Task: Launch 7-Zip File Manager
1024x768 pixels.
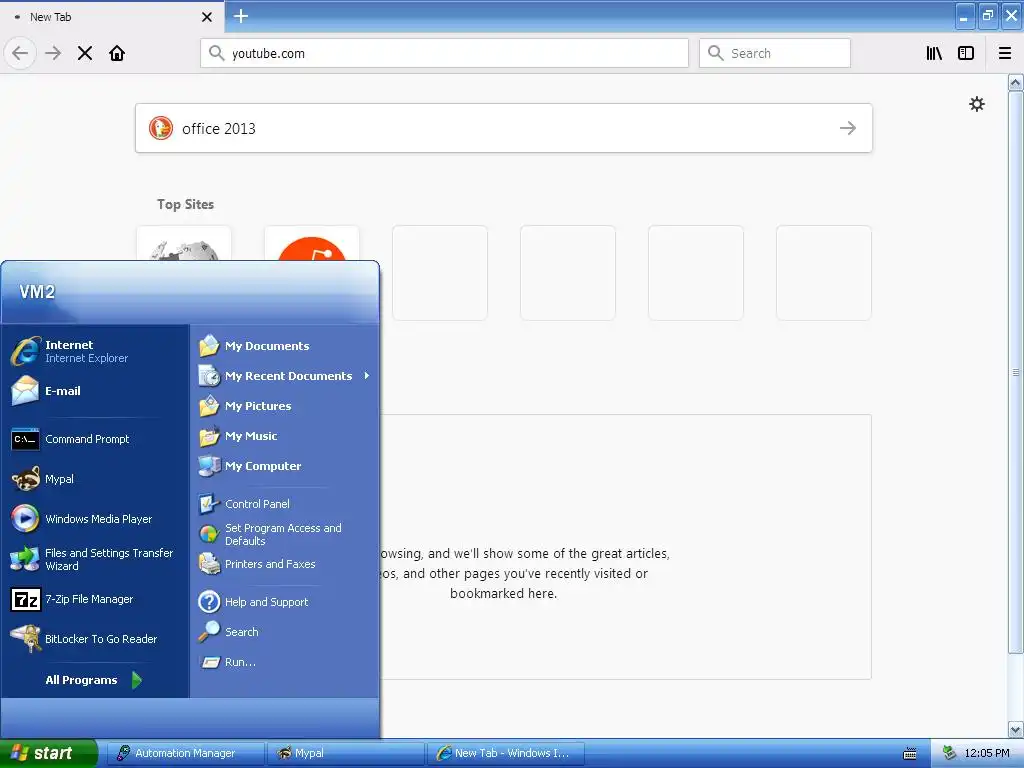Action: click(95, 600)
